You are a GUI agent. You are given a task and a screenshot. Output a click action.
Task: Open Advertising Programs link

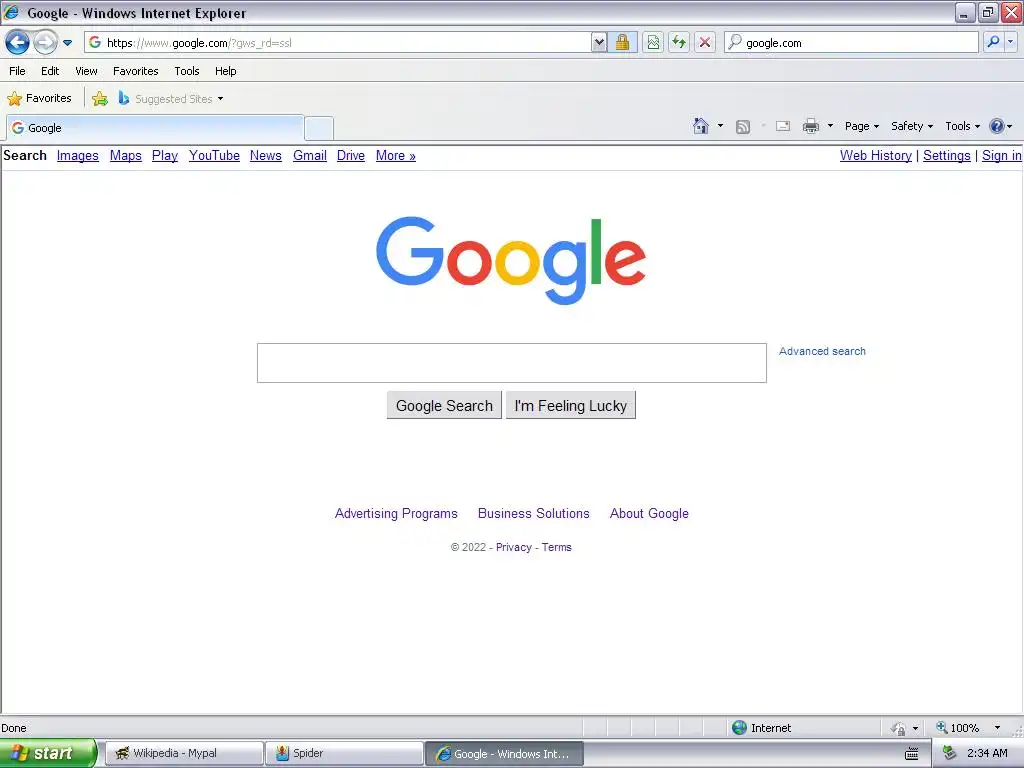(396, 513)
